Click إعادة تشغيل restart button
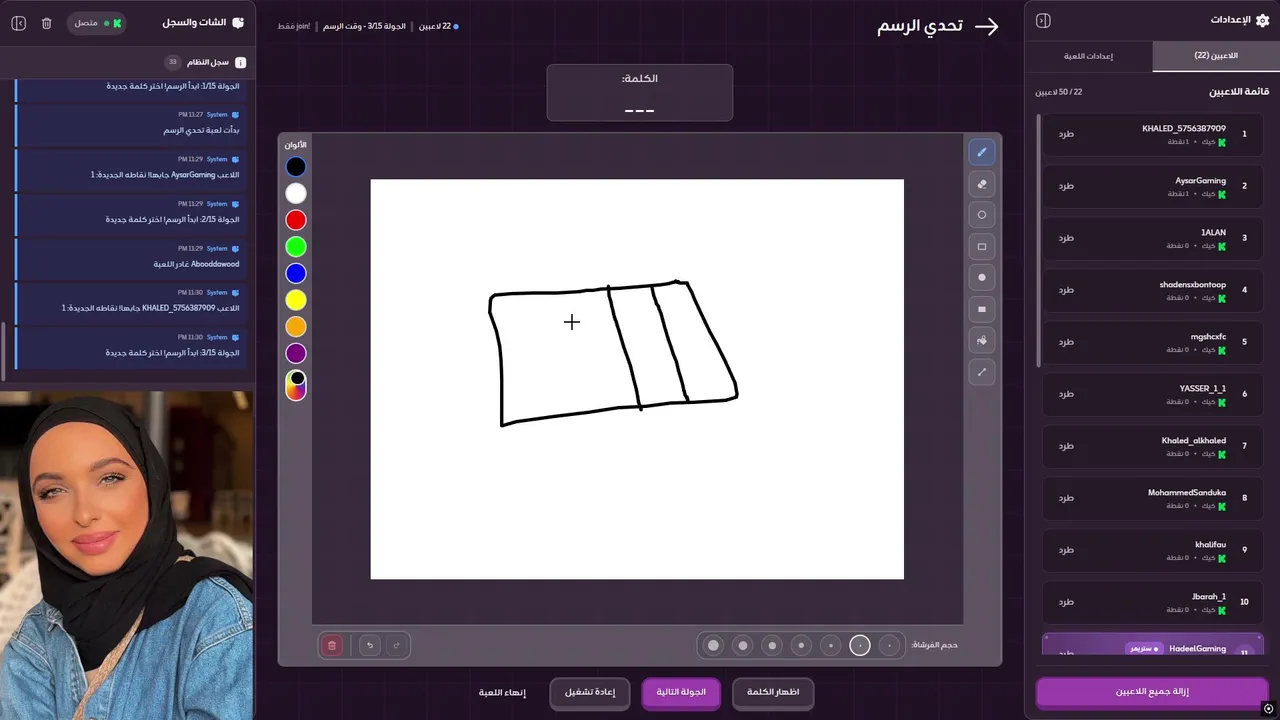 [590, 692]
